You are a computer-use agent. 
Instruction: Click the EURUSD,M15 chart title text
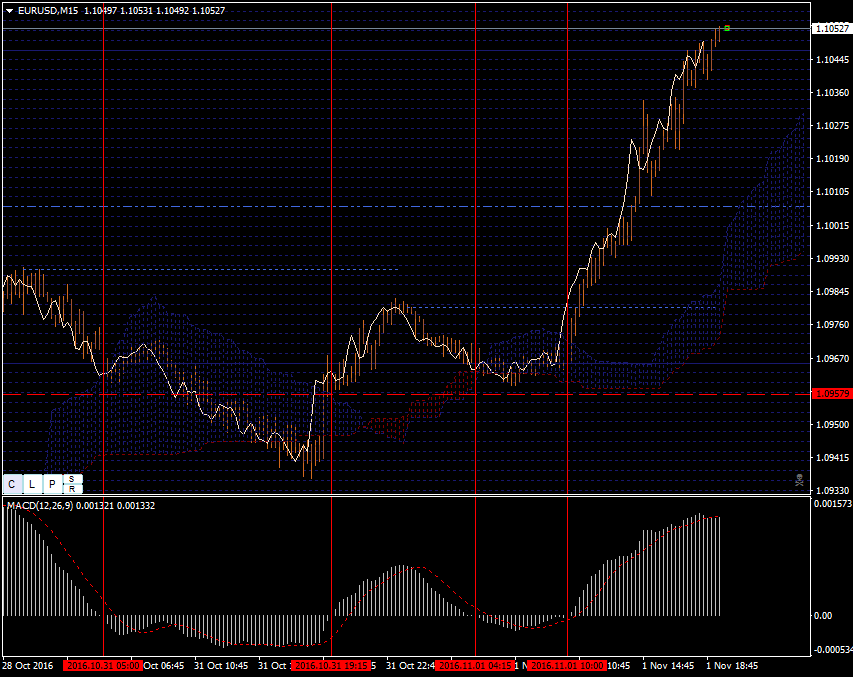tap(48, 10)
